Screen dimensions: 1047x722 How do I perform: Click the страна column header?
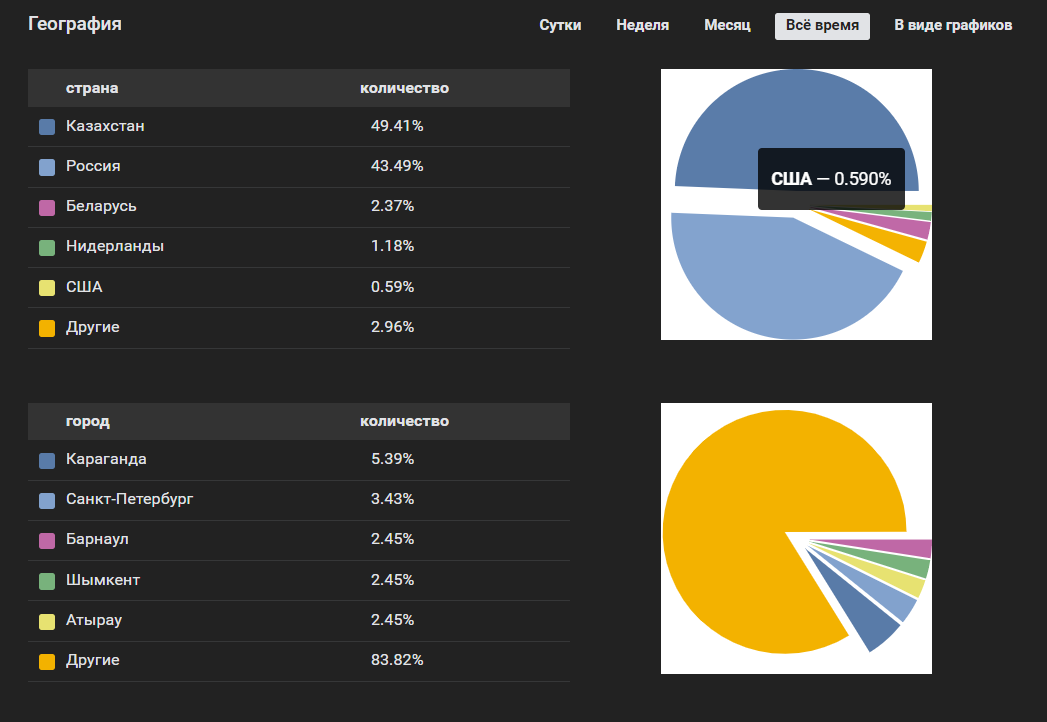coord(92,88)
